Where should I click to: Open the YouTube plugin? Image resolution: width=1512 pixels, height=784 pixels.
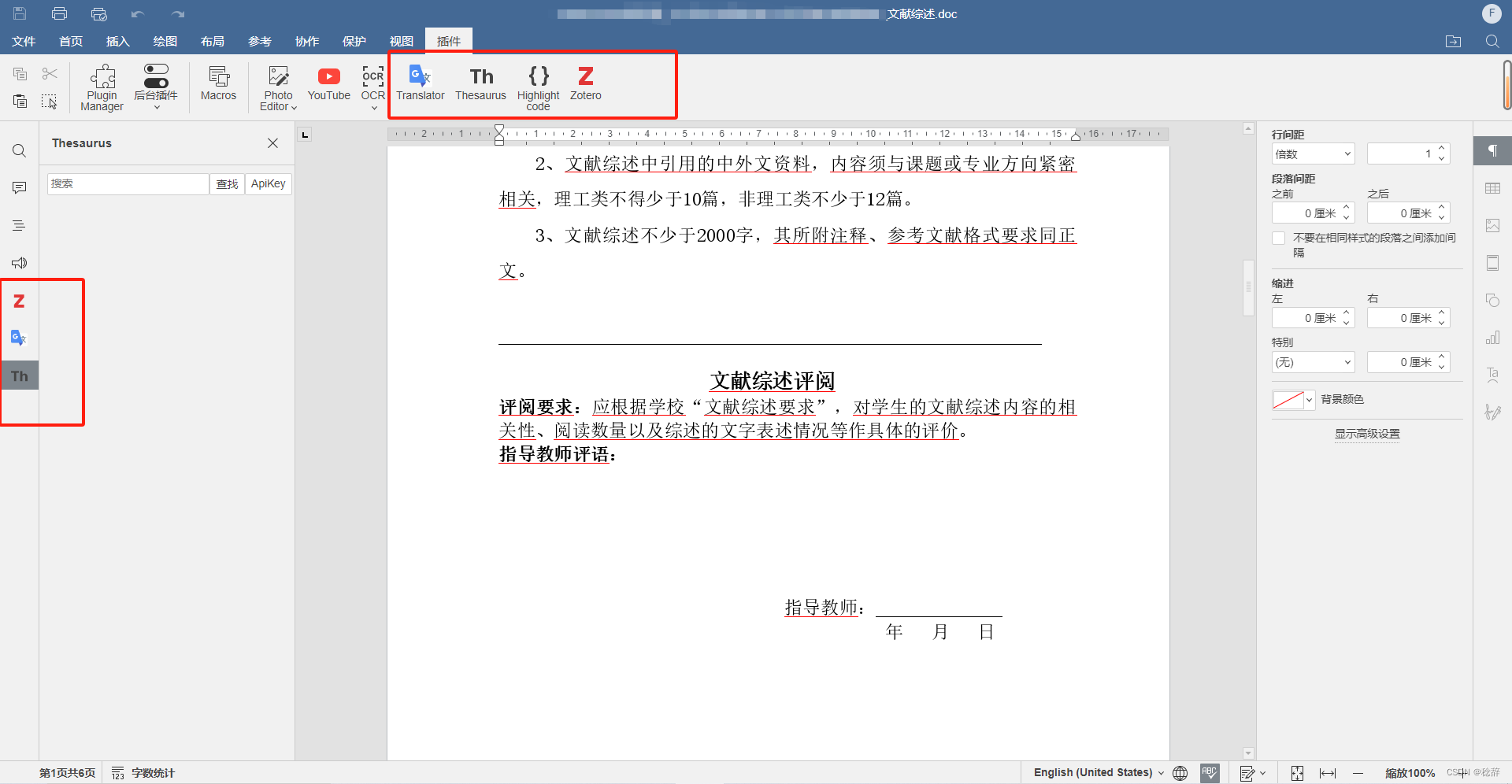click(328, 83)
